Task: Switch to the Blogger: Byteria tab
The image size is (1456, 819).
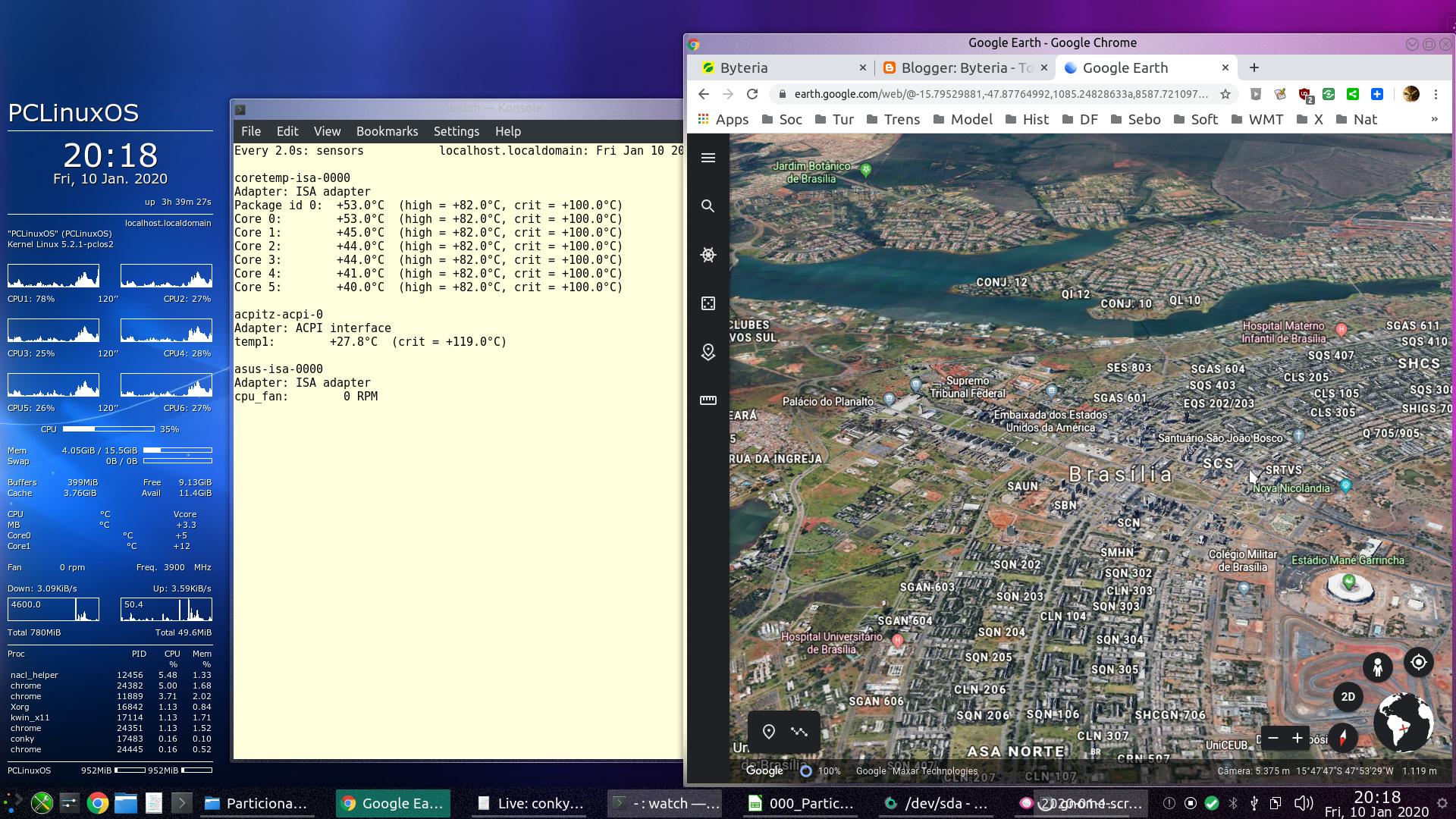Action: pos(965,67)
